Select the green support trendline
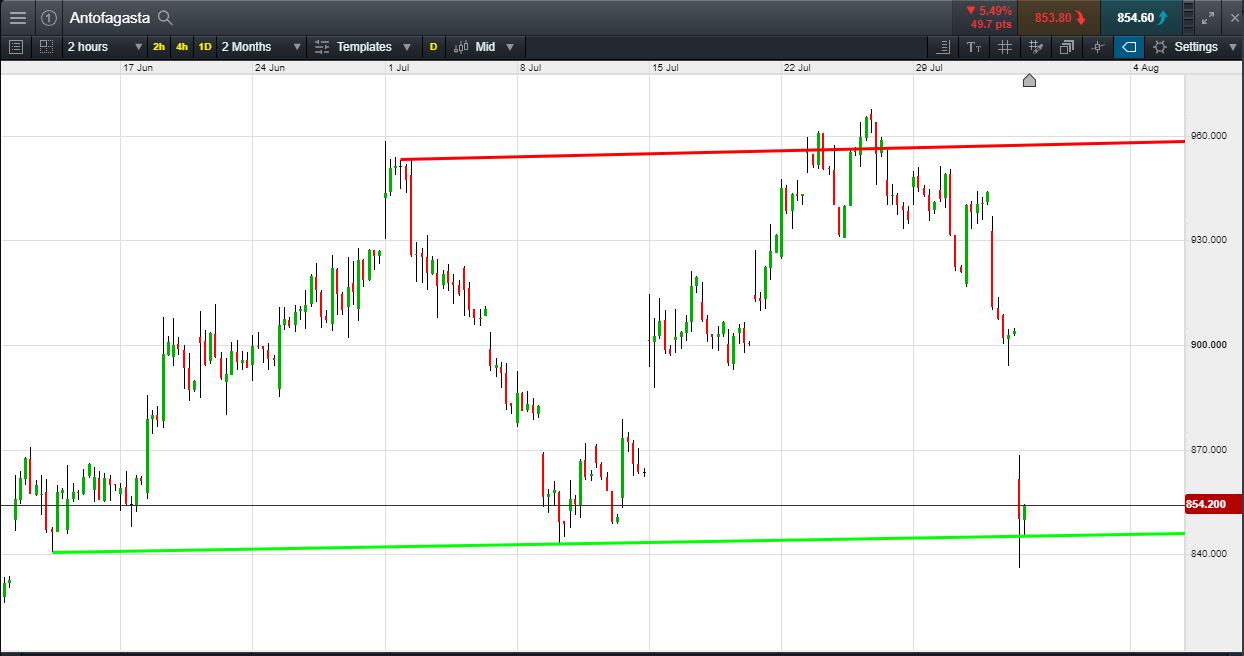 click(618, 543)
